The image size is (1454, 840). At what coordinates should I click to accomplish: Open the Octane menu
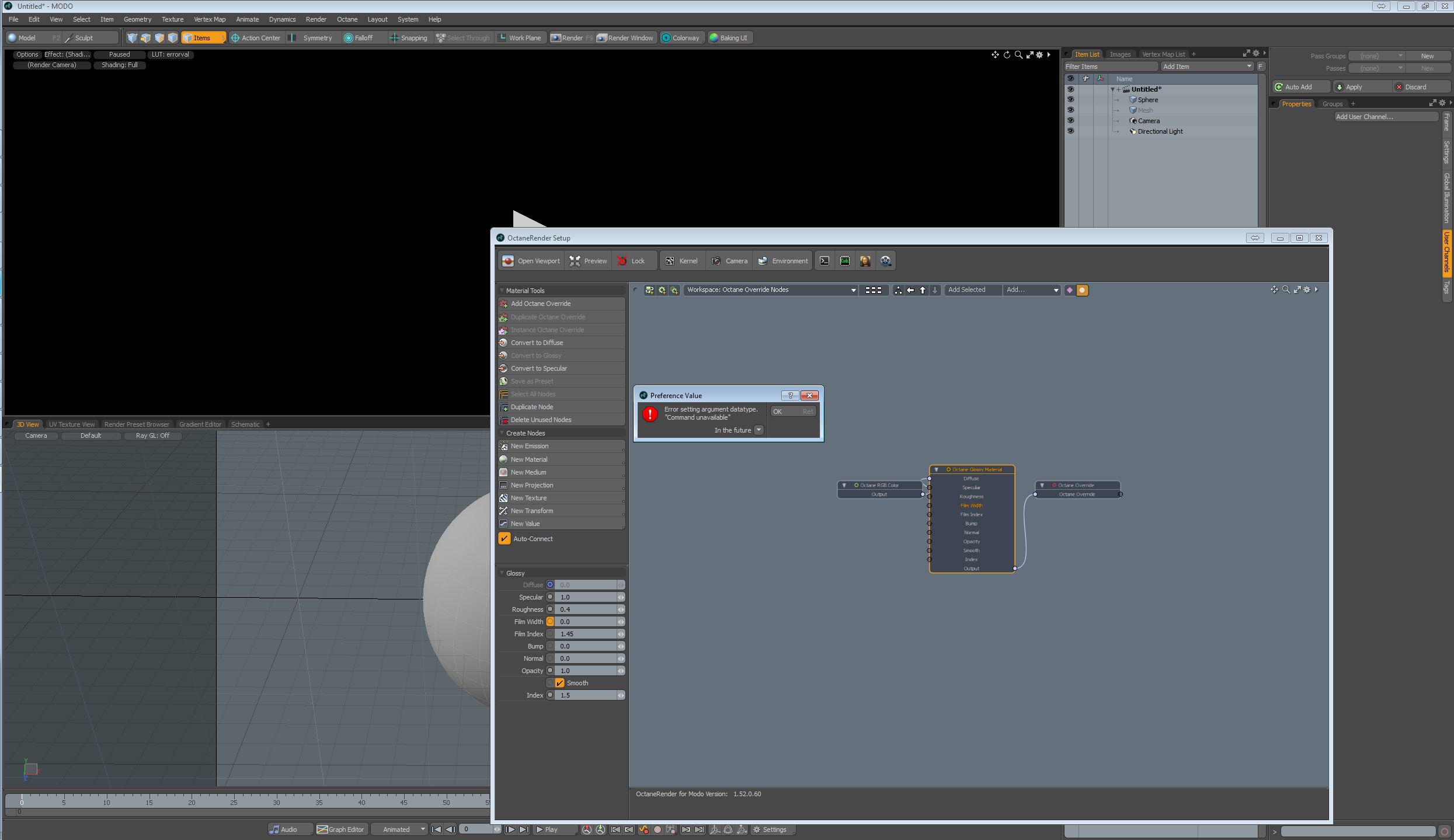point(347,19)
